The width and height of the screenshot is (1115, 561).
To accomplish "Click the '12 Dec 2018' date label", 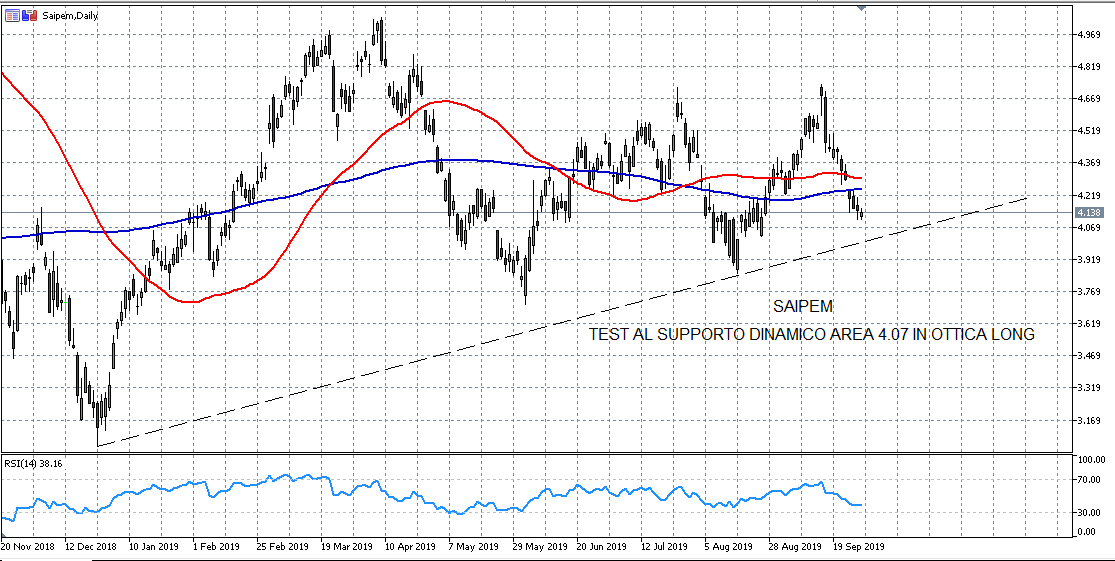I will click(90, 547).
